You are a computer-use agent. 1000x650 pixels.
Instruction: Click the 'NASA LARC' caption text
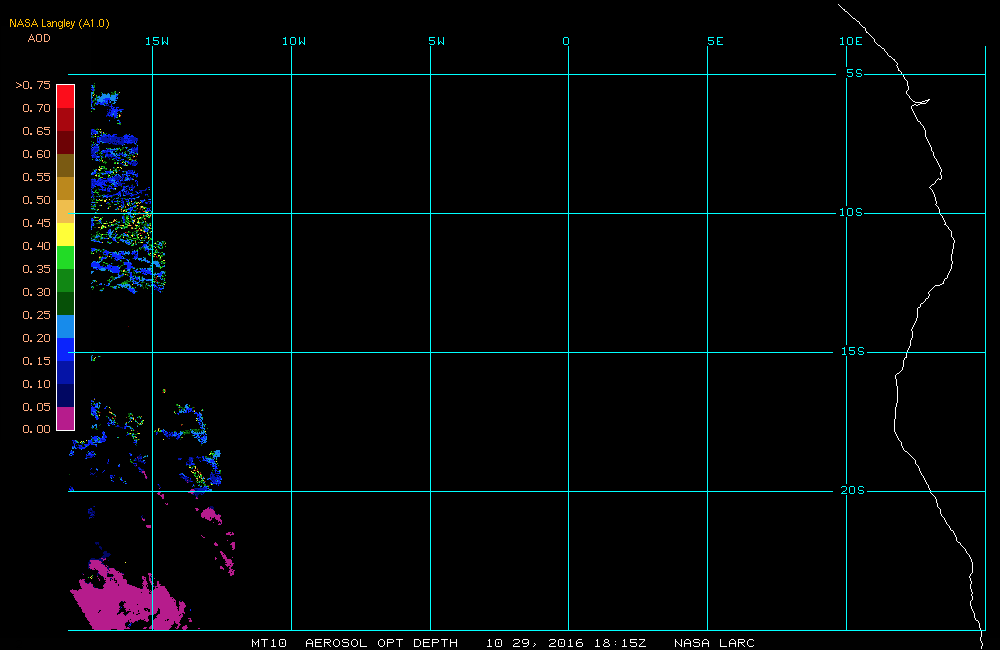click(x=714, y=643)
